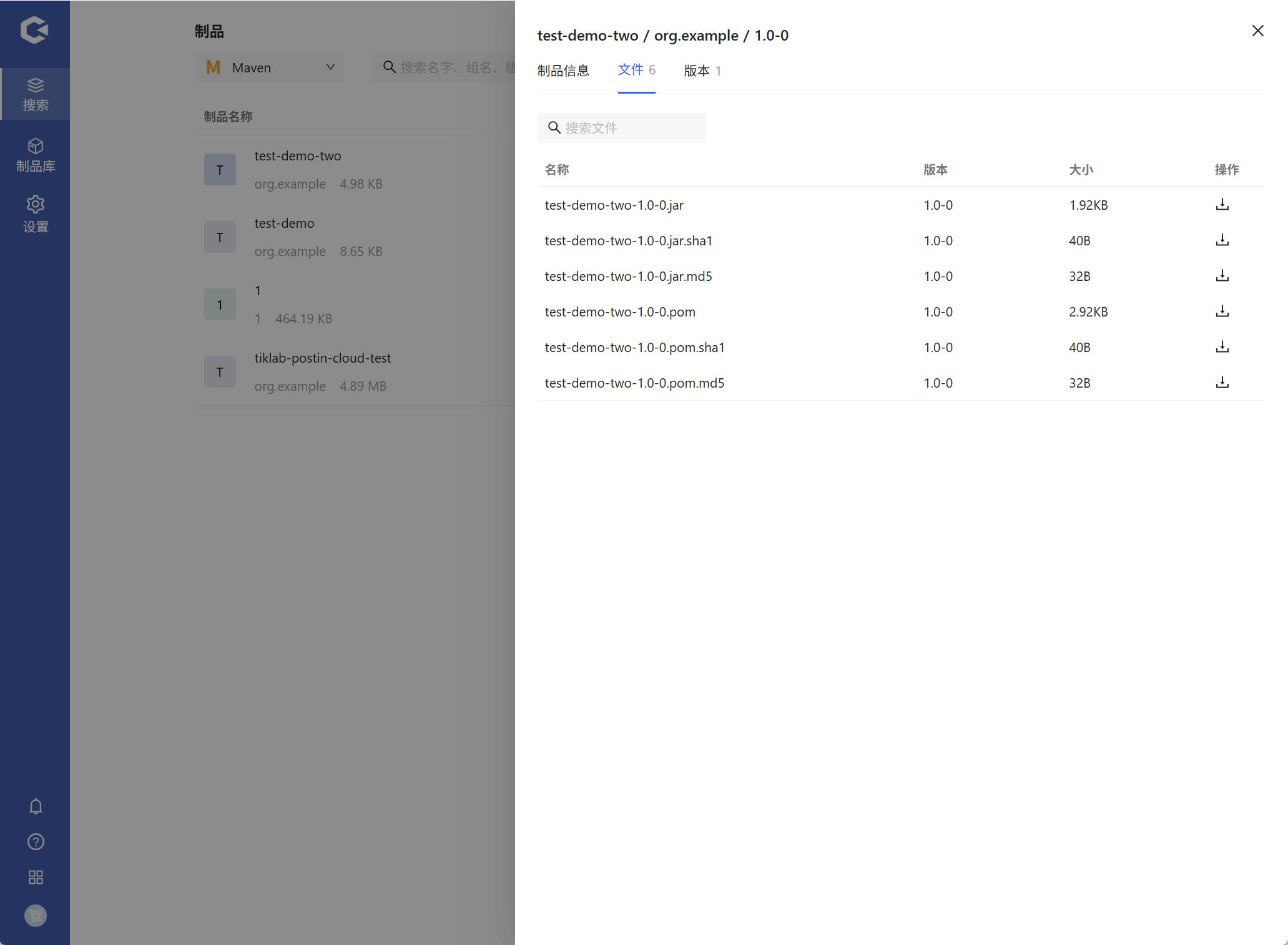Download test-demo-two-1.0-0.jar file
Screen dimensions: 1288x945
(1222, 205)
